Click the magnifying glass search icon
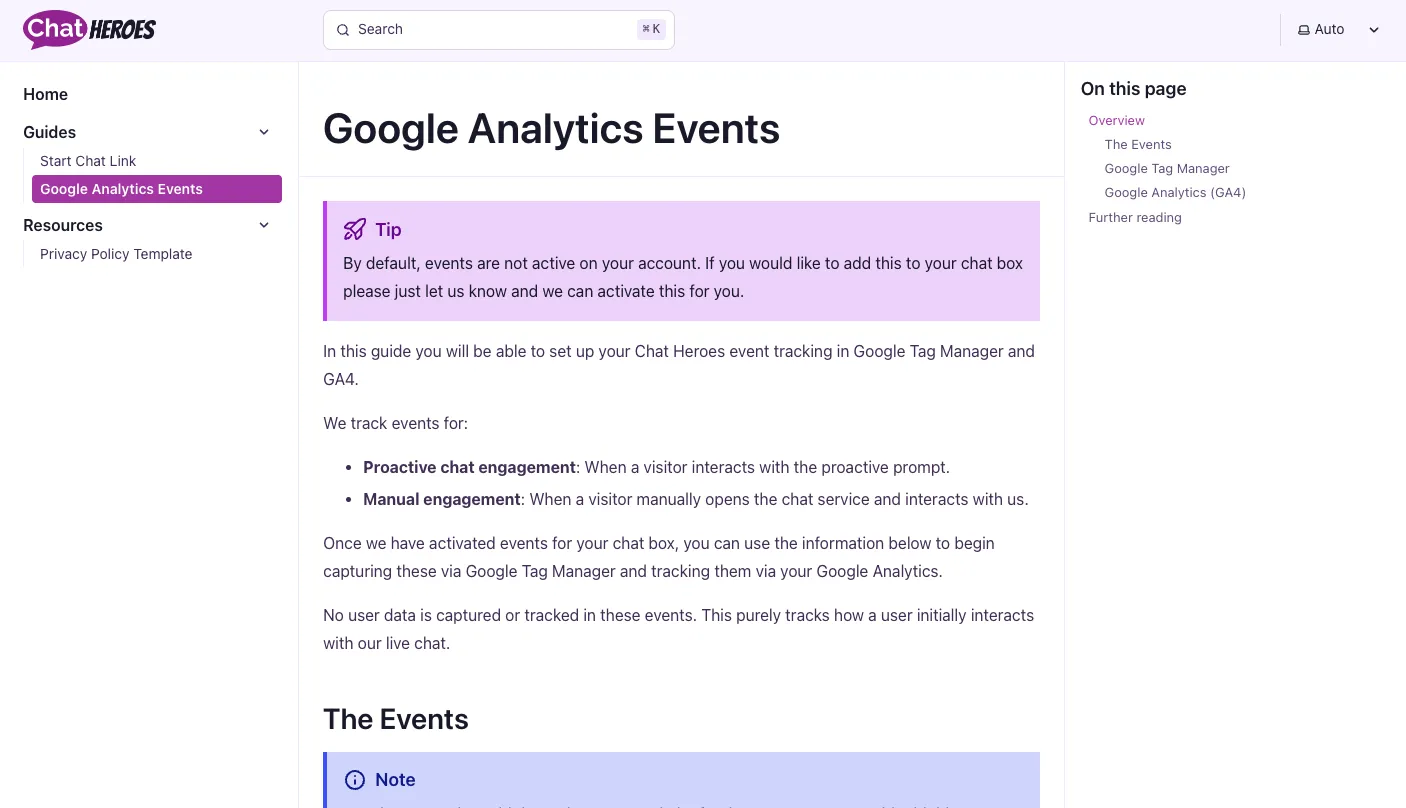Image resolution: width=1406 pixels, height=808 pixels. (x=343, y=30)
